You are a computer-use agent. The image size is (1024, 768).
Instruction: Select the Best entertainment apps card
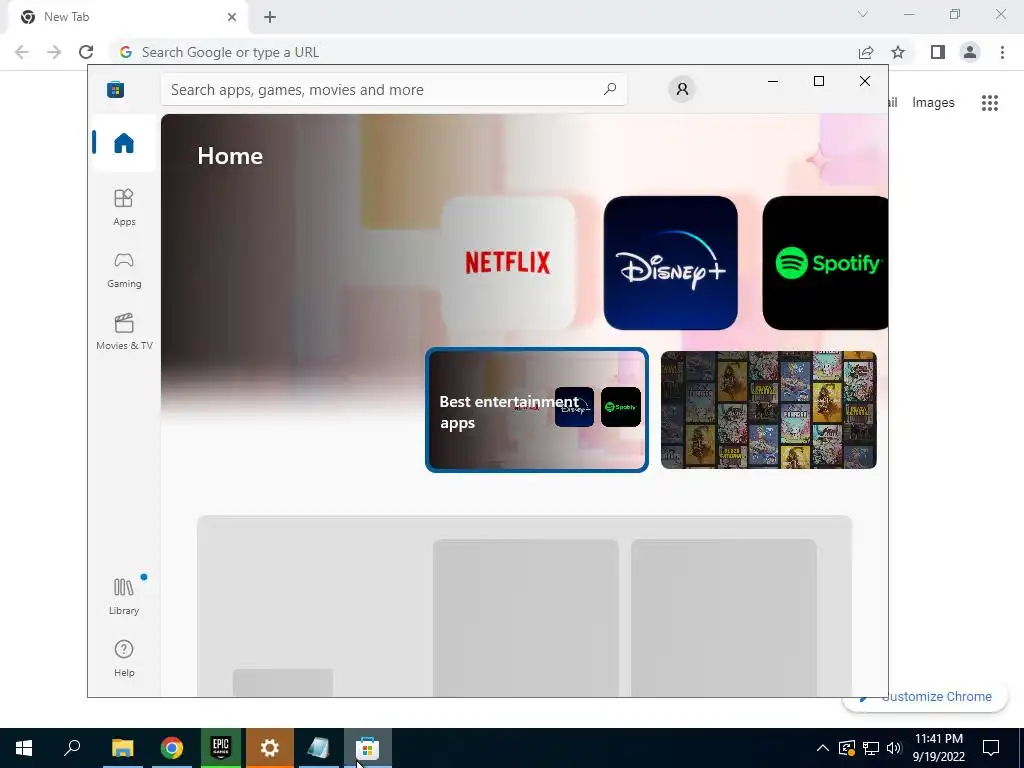click(536, 409)
